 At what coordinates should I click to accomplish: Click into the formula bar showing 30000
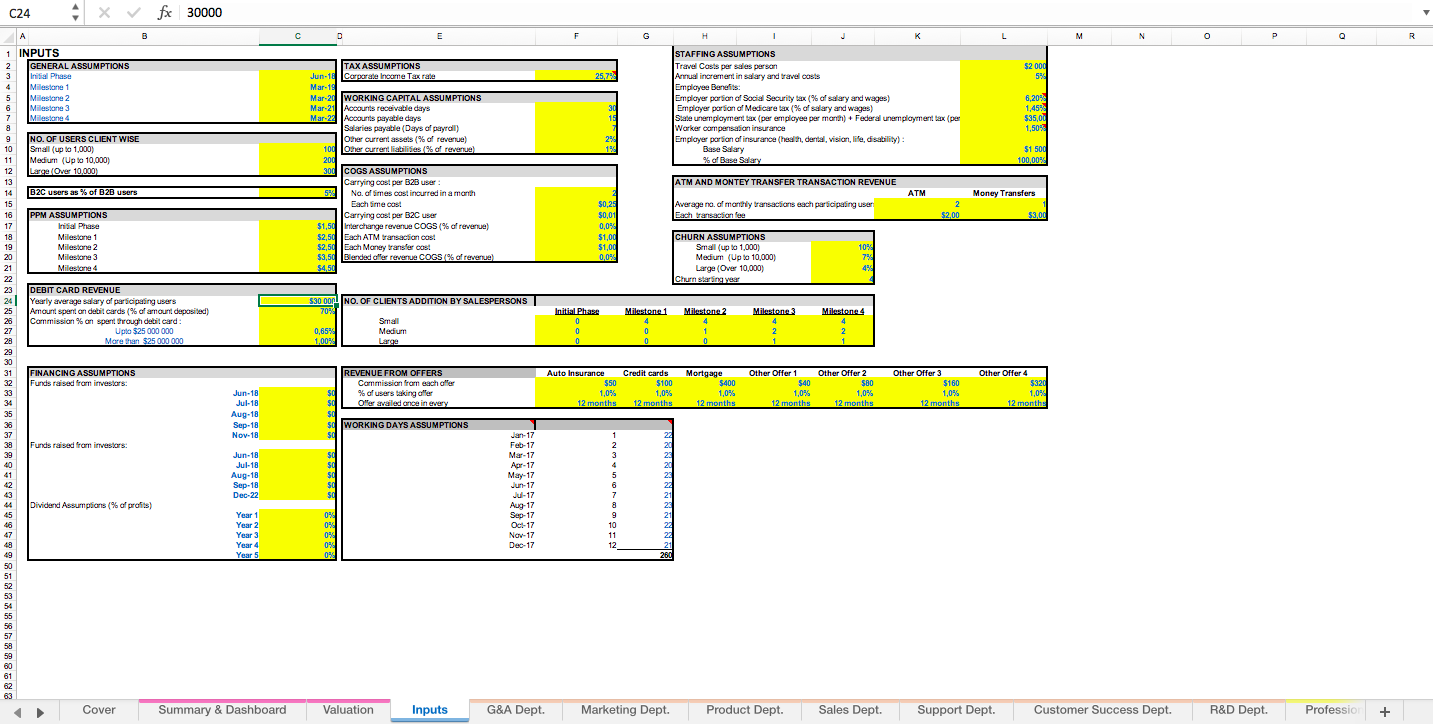[x=800, y=12]
